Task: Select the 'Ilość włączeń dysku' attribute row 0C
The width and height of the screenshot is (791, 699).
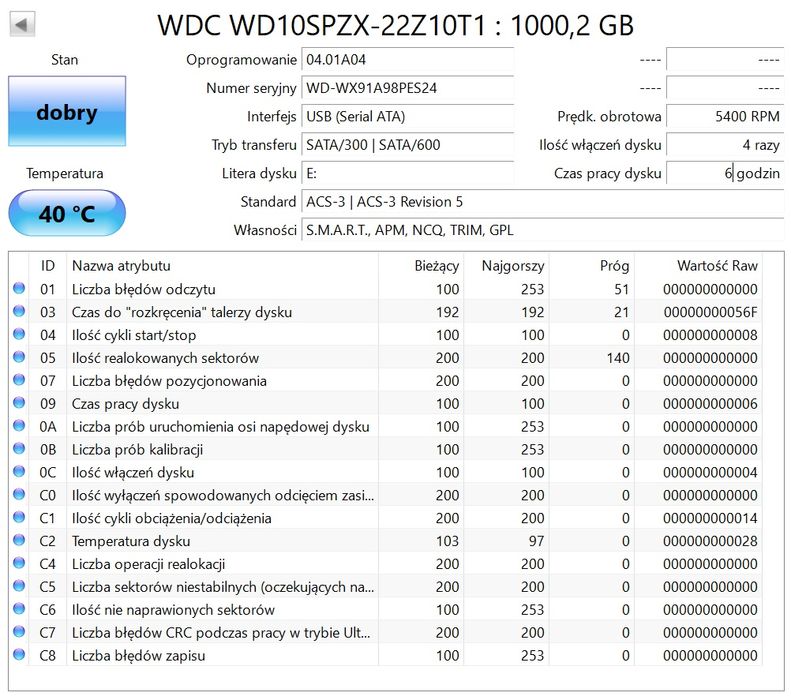Action: [x=386, y=472]
